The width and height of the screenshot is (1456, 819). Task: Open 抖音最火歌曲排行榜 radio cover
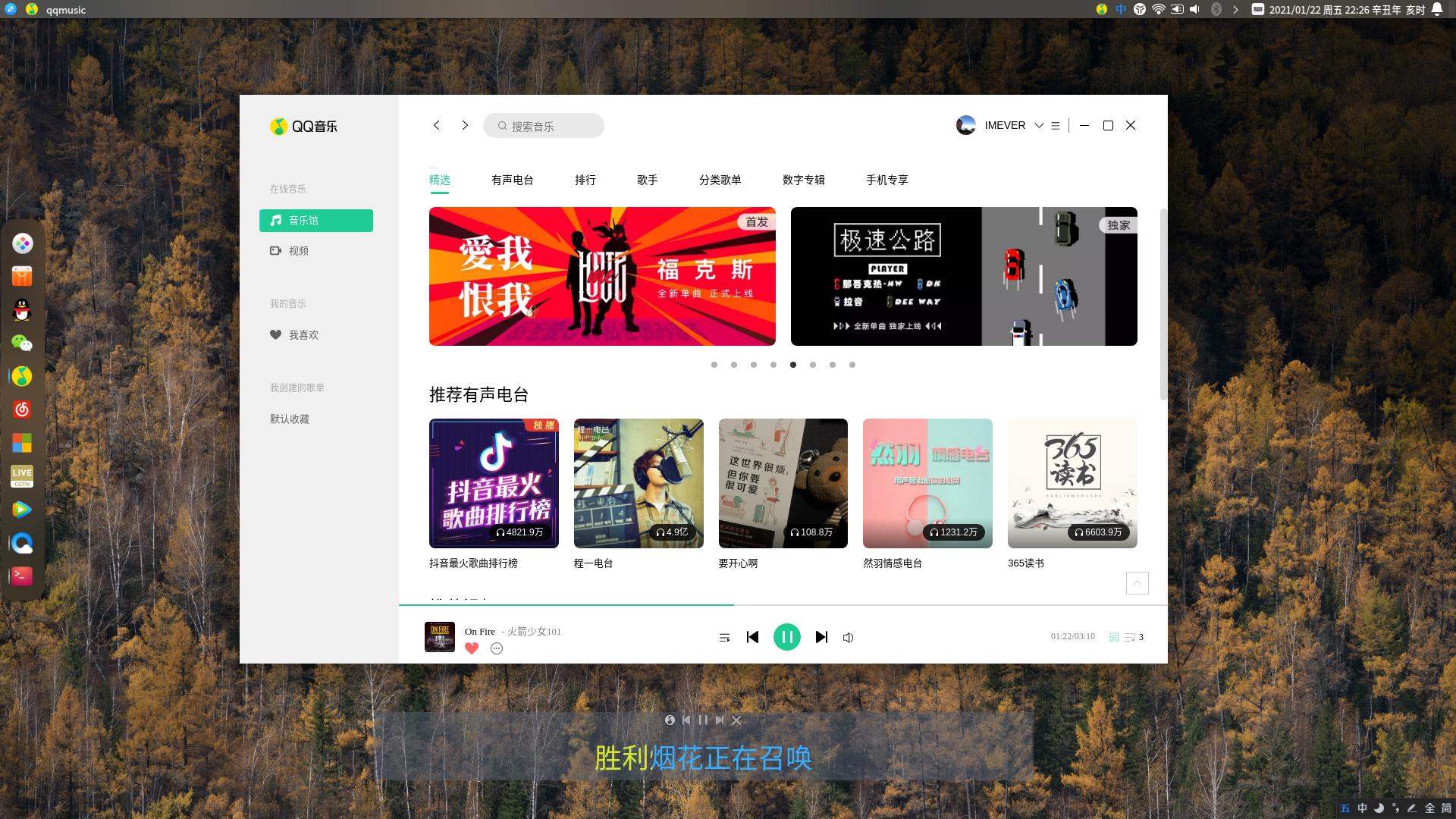pyautogui.click(x=494, y=483)
